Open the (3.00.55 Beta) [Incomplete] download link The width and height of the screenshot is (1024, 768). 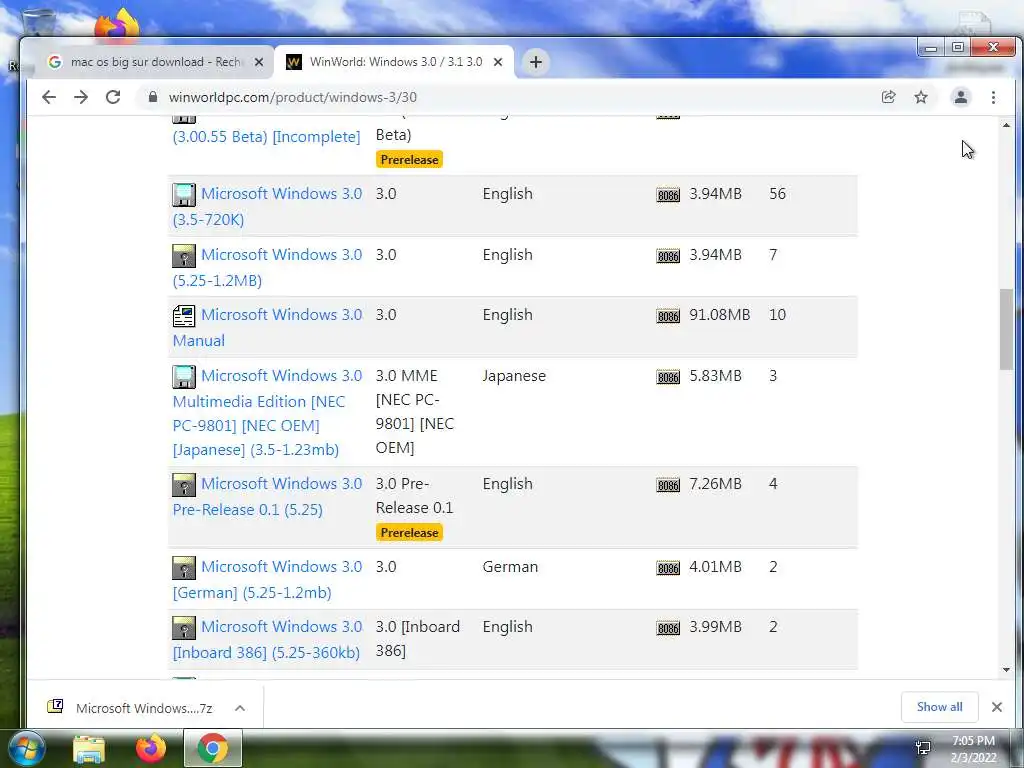point(266,136)
